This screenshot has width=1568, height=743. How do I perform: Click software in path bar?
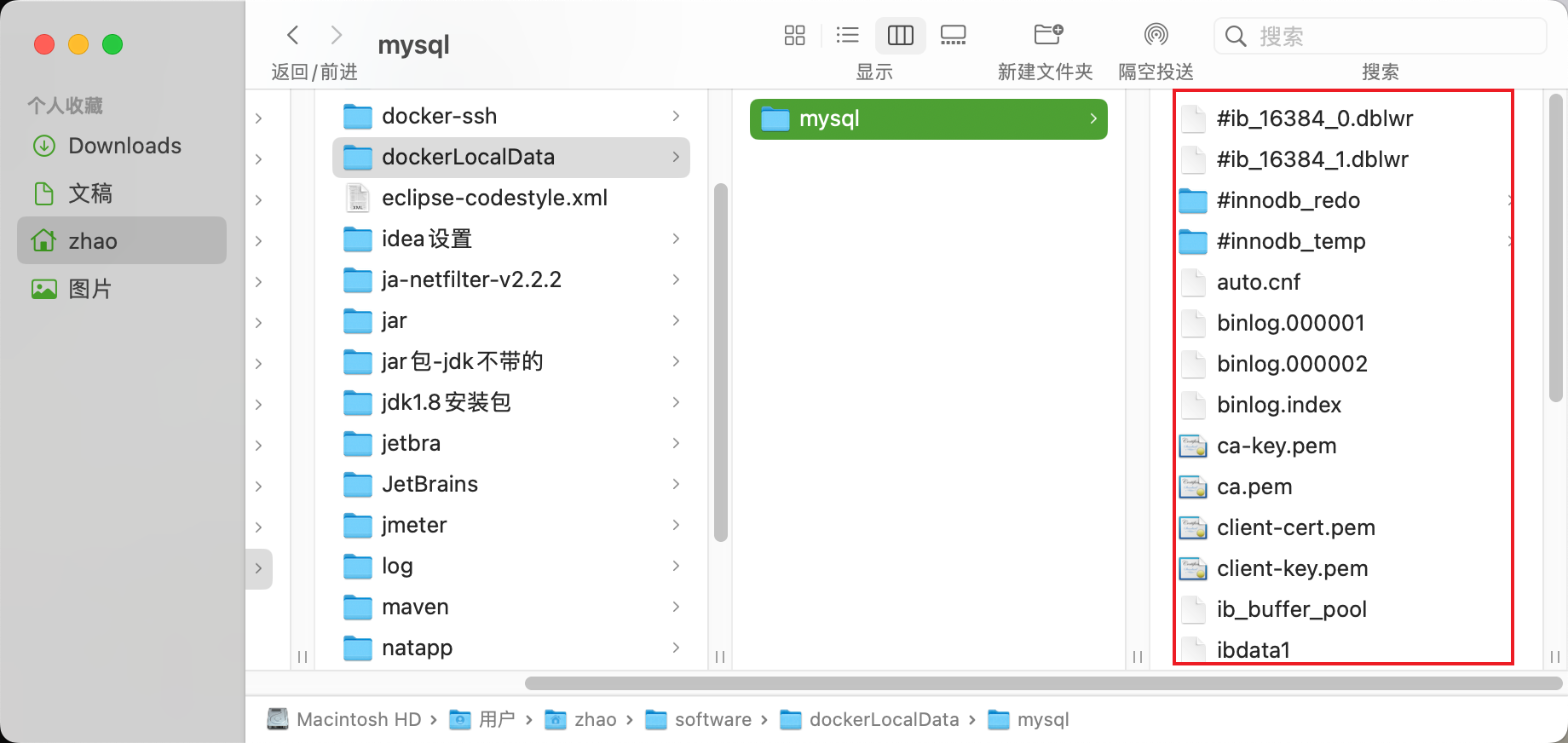tap(699, 720)
